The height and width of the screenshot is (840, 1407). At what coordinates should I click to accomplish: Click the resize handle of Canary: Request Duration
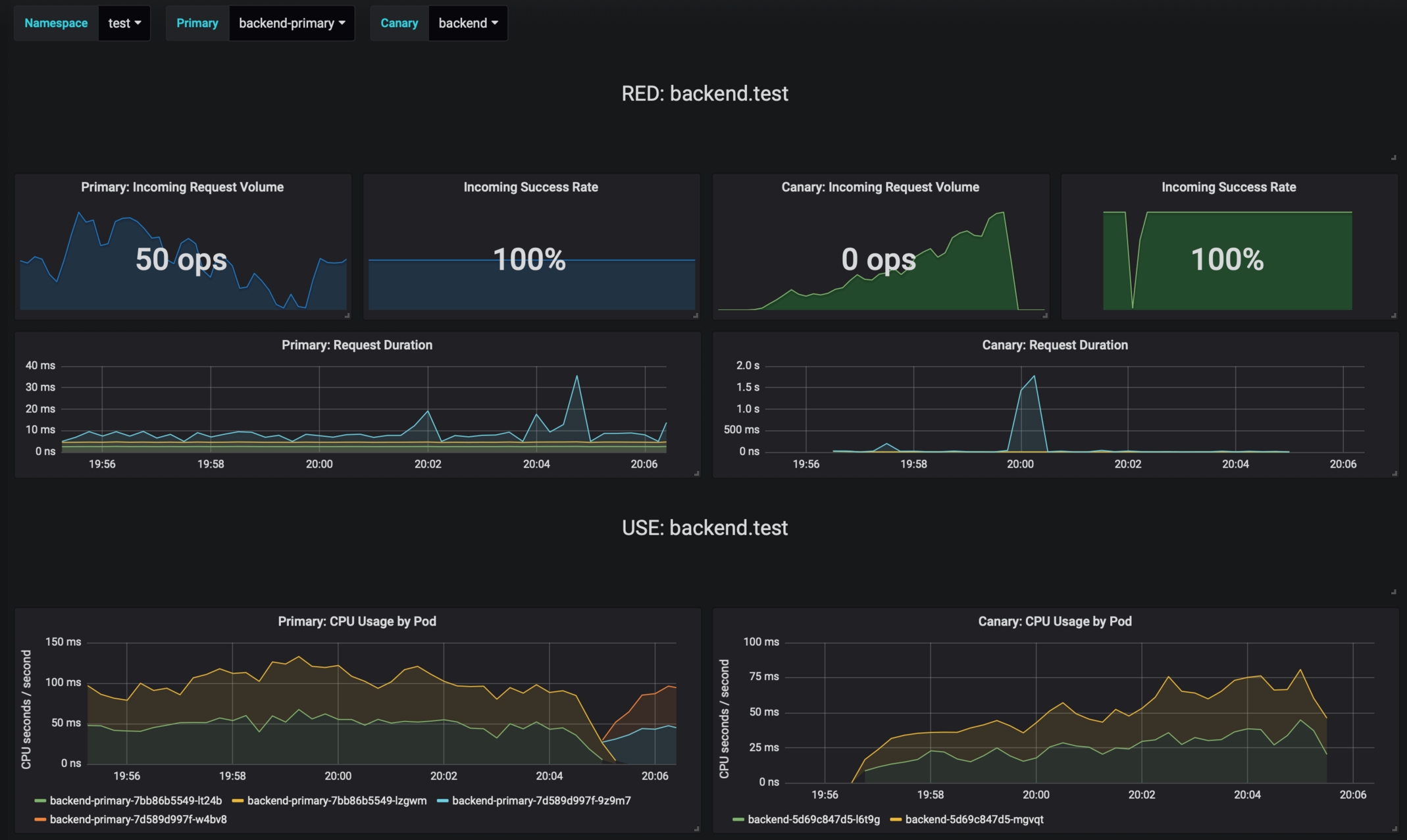(x=1394, y=474)
